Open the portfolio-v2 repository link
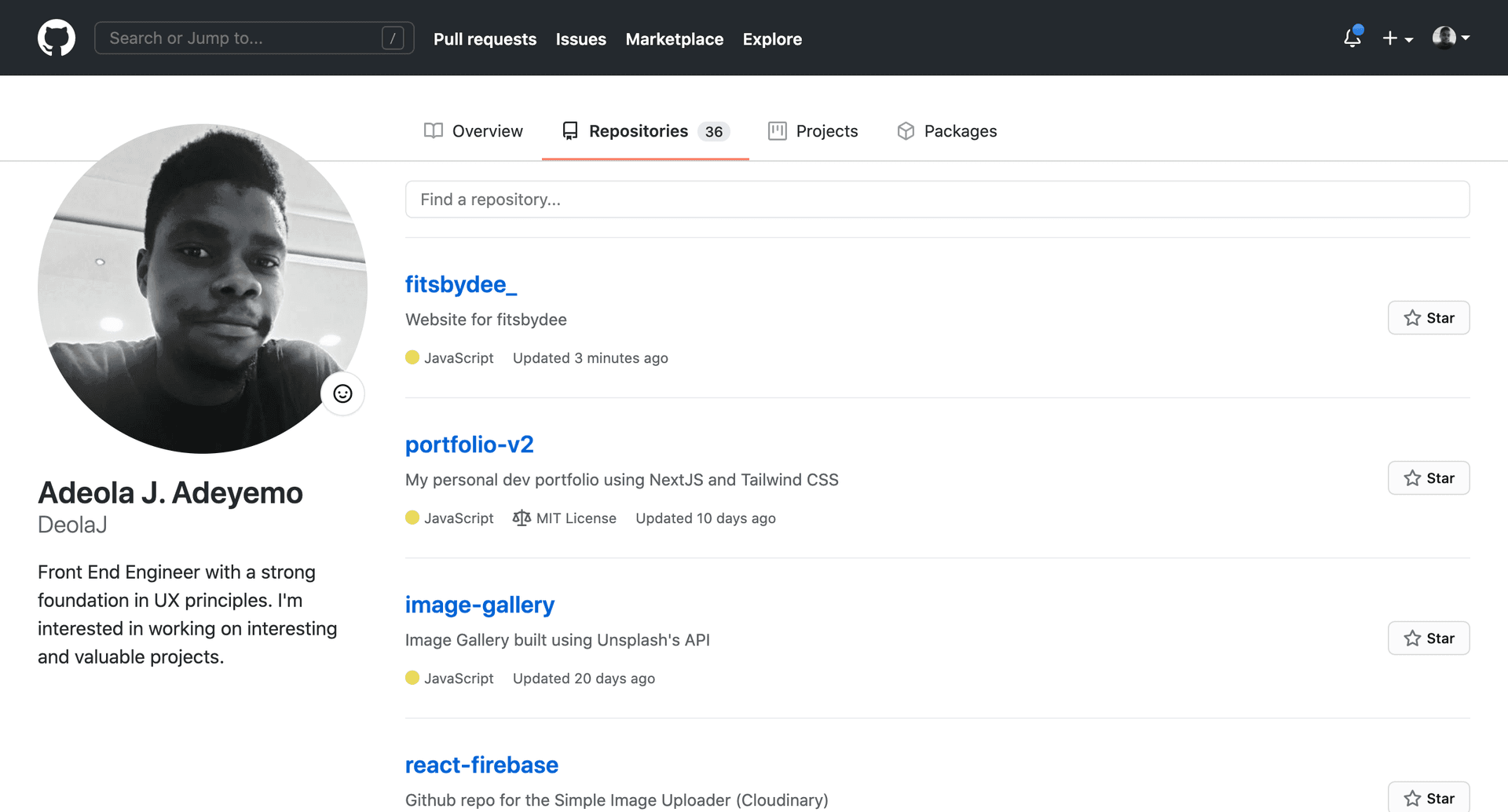Image resolution: width=1508 pixels, height=812 pixels. click(x=469, y=444)
